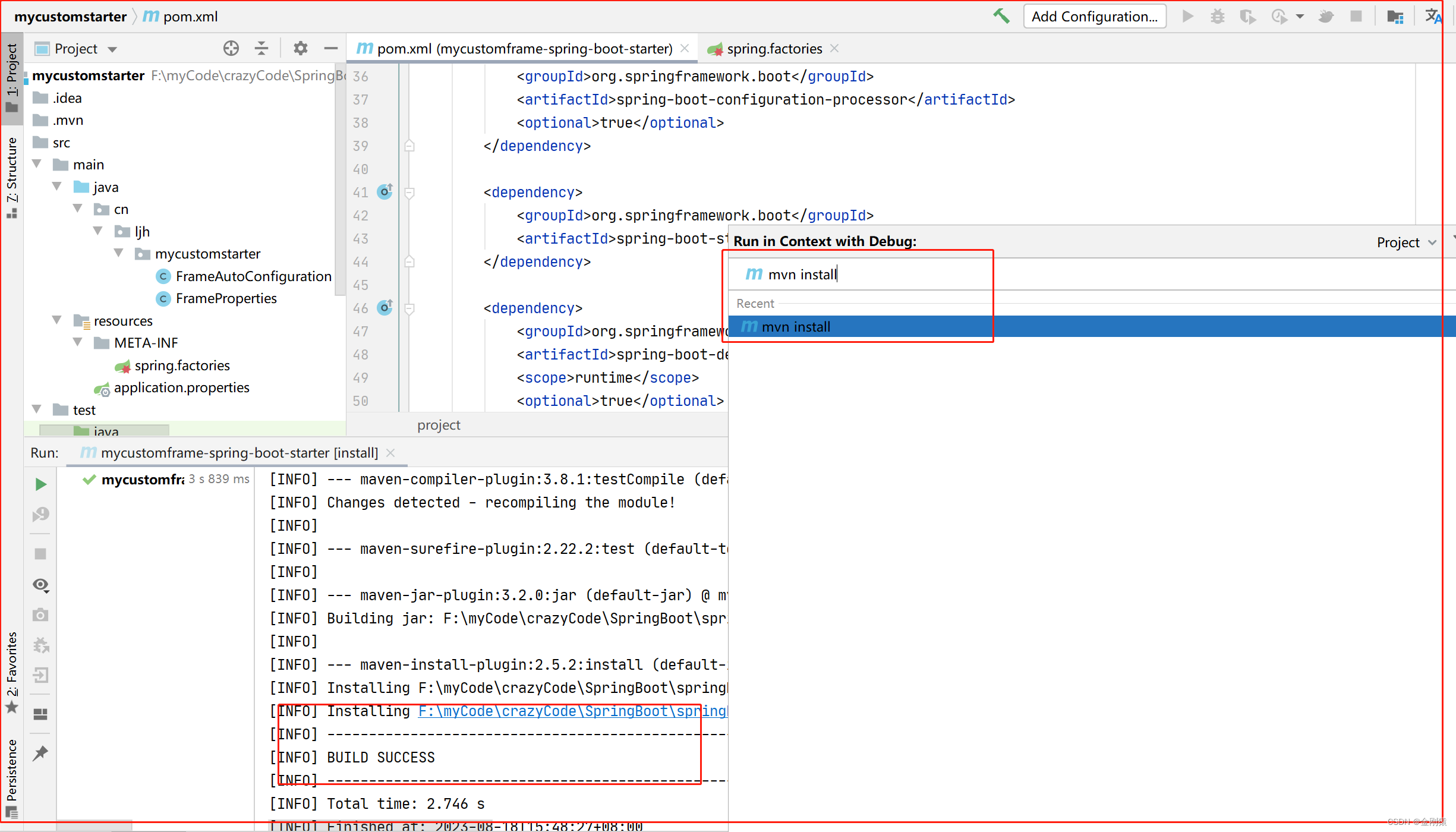Select recent mvn install entry
This screenshot has width=1456, height=832.
(x=1092, y=326)
